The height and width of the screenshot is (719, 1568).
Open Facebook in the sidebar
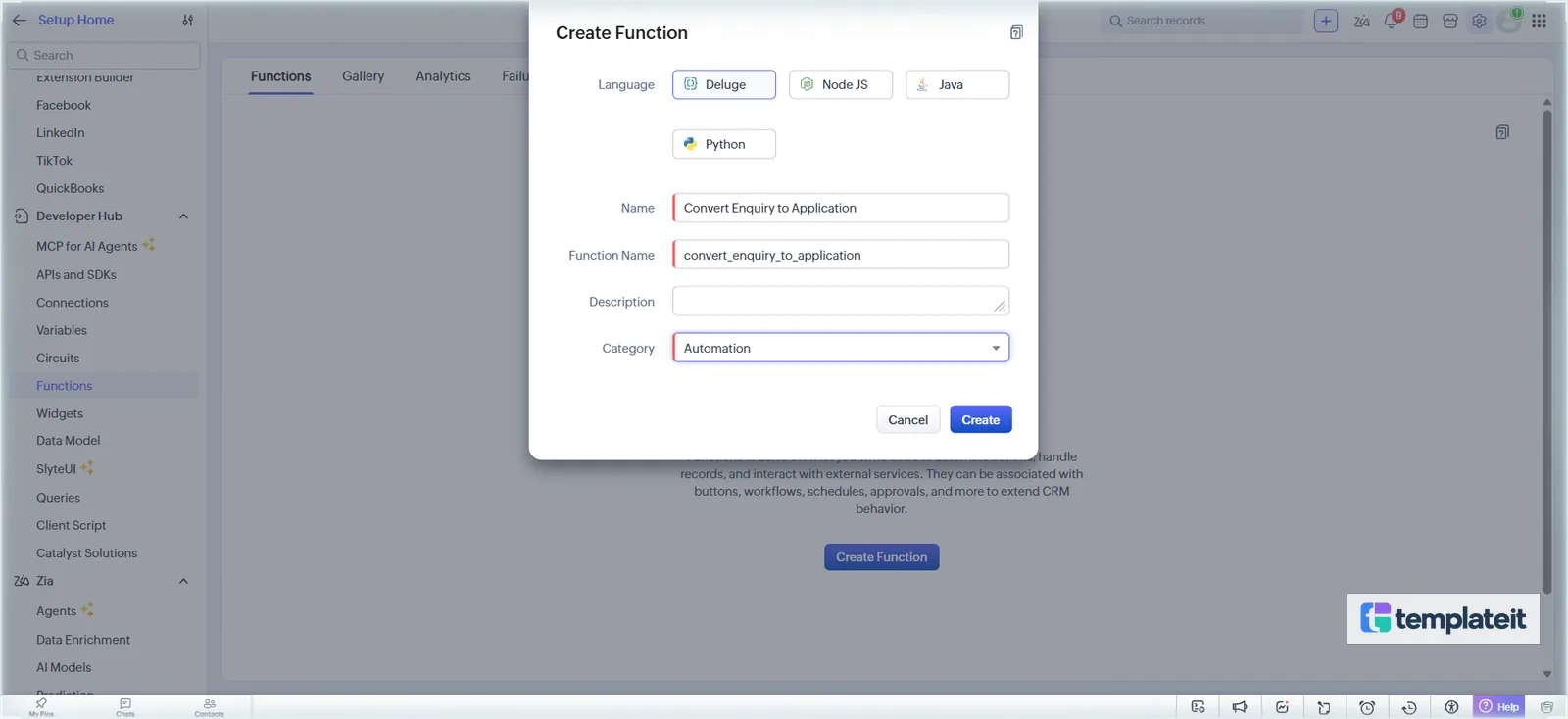(x=64, y=105)
